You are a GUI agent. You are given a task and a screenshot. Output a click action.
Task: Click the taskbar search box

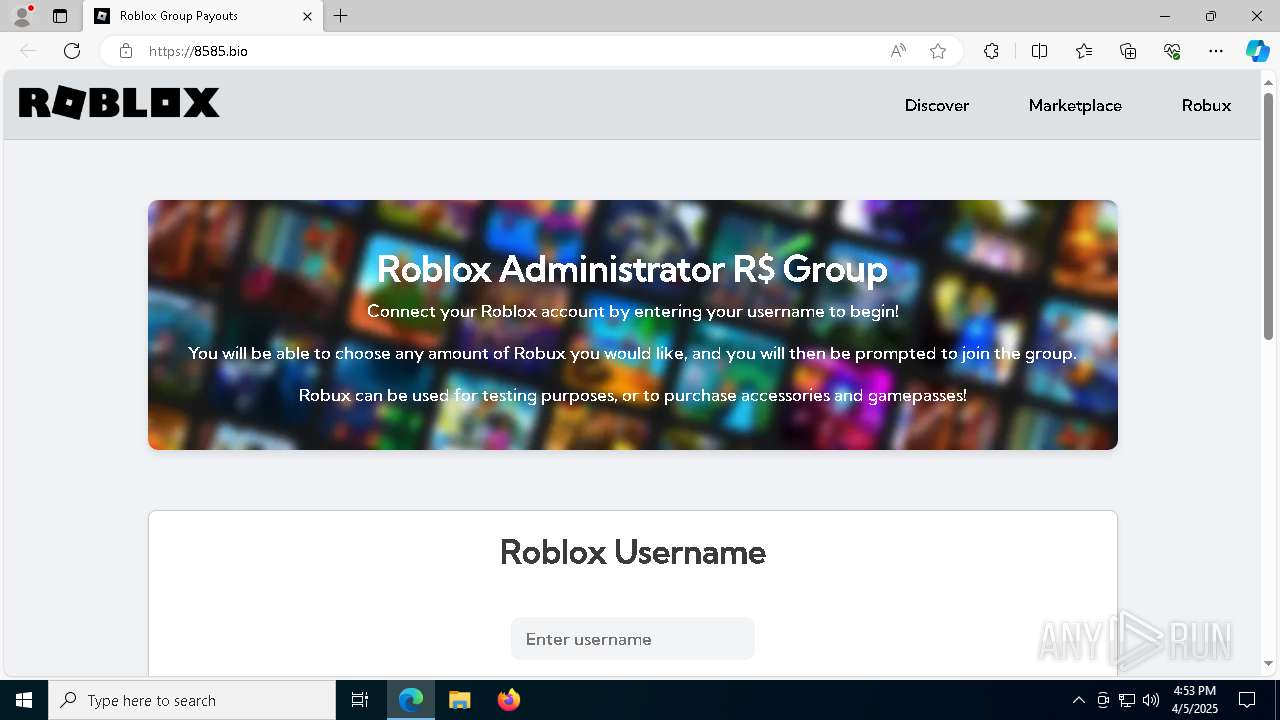[x=192, y=700]
